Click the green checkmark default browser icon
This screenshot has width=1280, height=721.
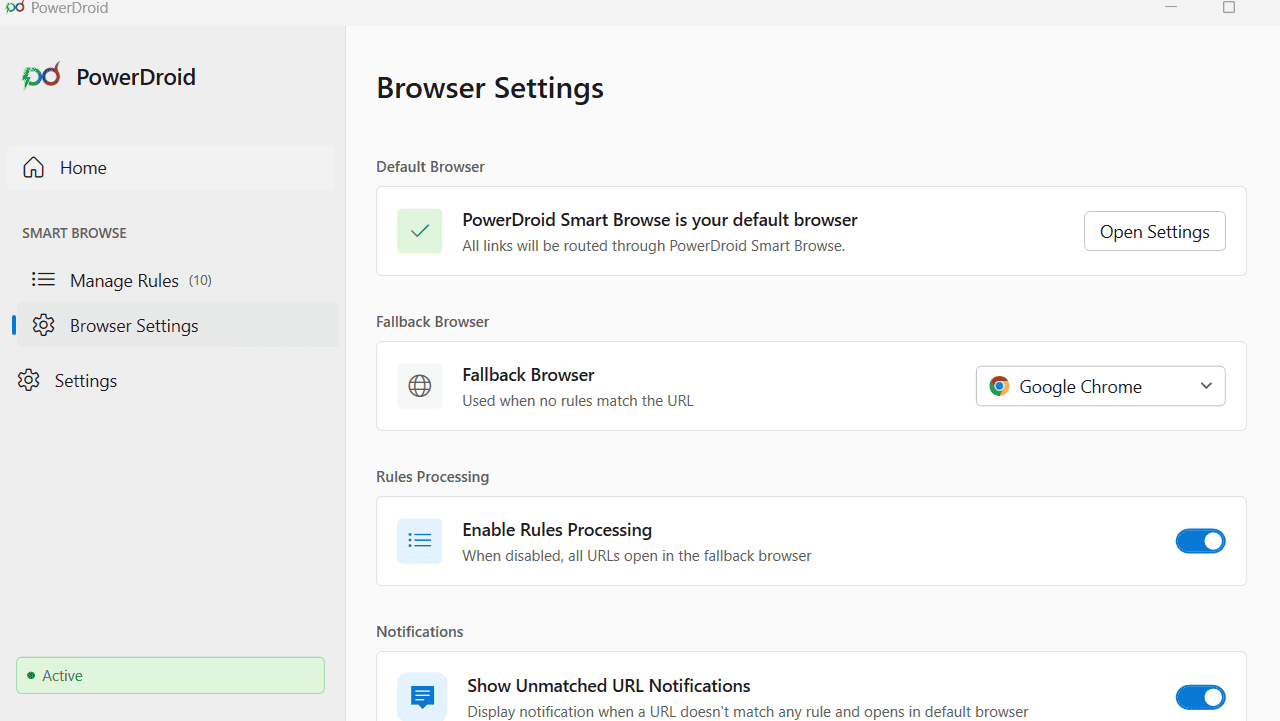(x=420, y=231)
